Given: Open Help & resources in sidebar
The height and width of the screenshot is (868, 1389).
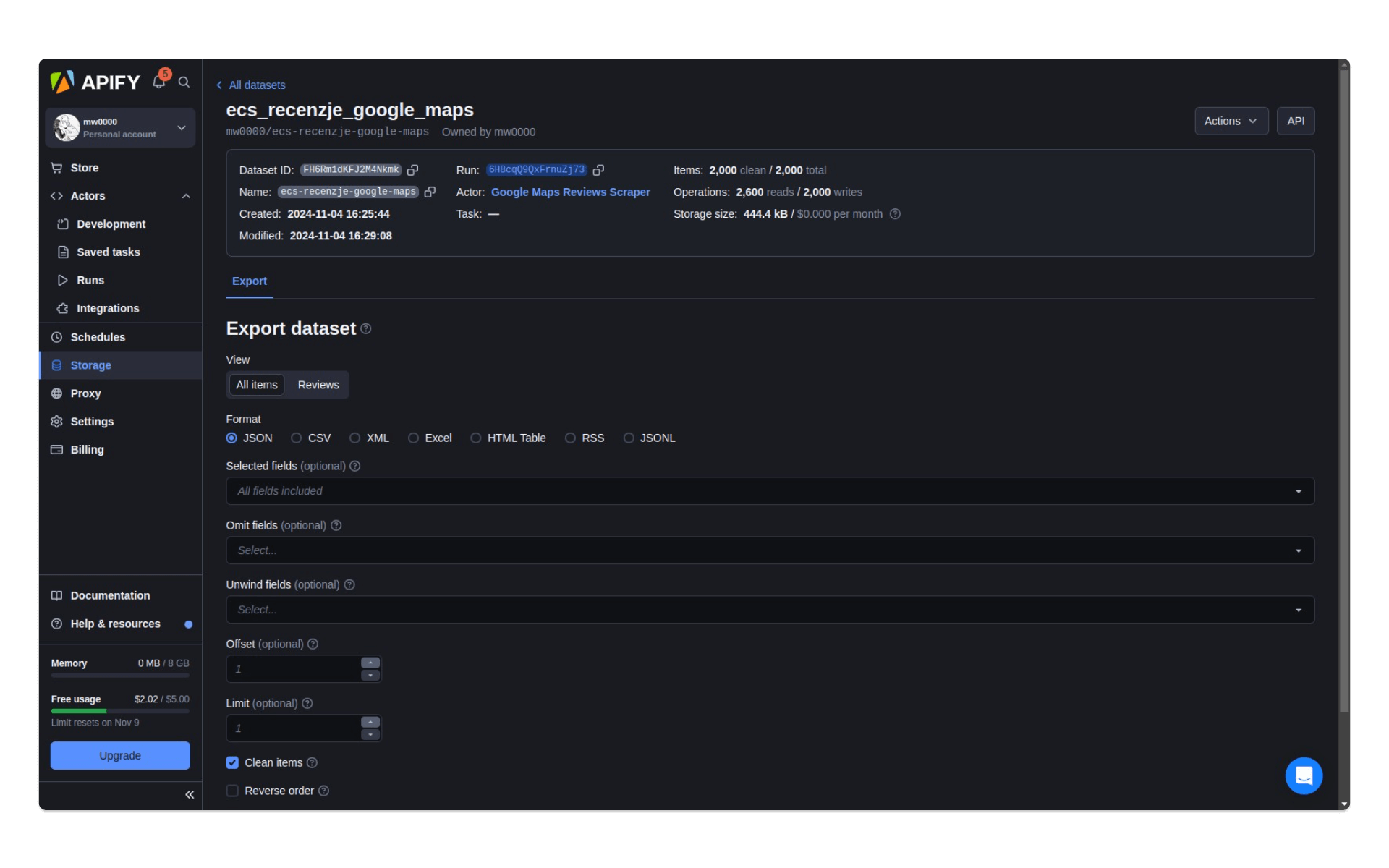Looking at the screenshot, I should click(x=120, y=624).
